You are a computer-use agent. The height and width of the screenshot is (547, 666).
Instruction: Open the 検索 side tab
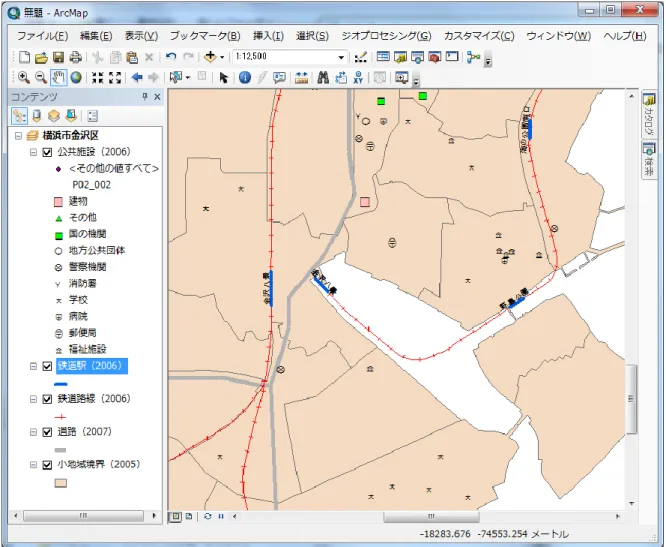click(649, 161)
